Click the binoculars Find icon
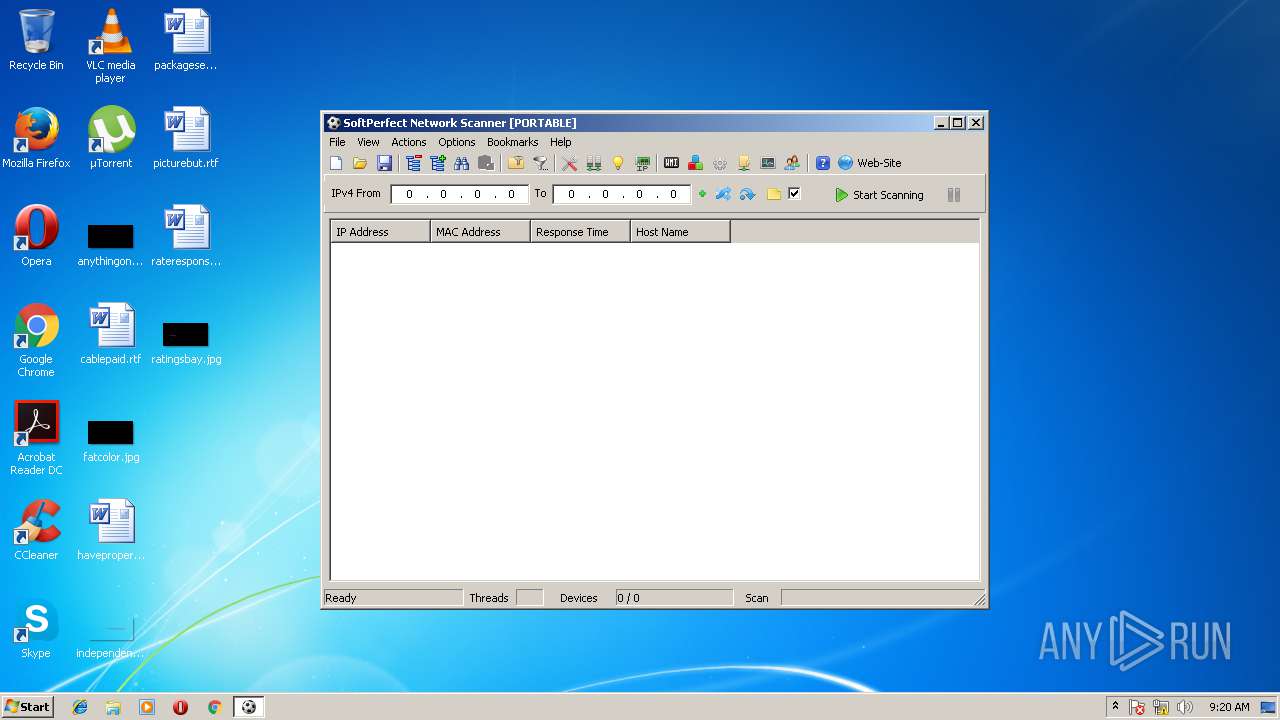Viewport: 1280px width, 720px height. click(x=462, y=163)
